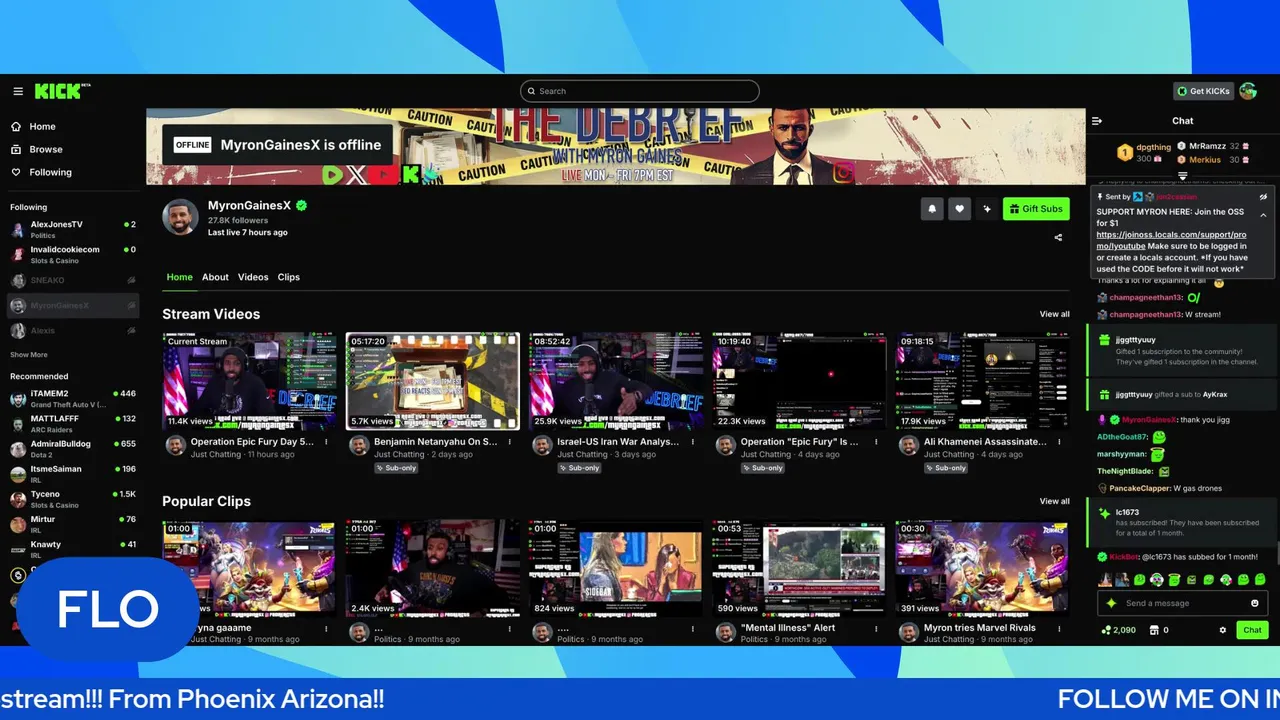Open the 08:52:42 Israel-US Iran War thumbnail
Image resolution: width=1280 pixels, height=720 pixels.
(616, 381)
